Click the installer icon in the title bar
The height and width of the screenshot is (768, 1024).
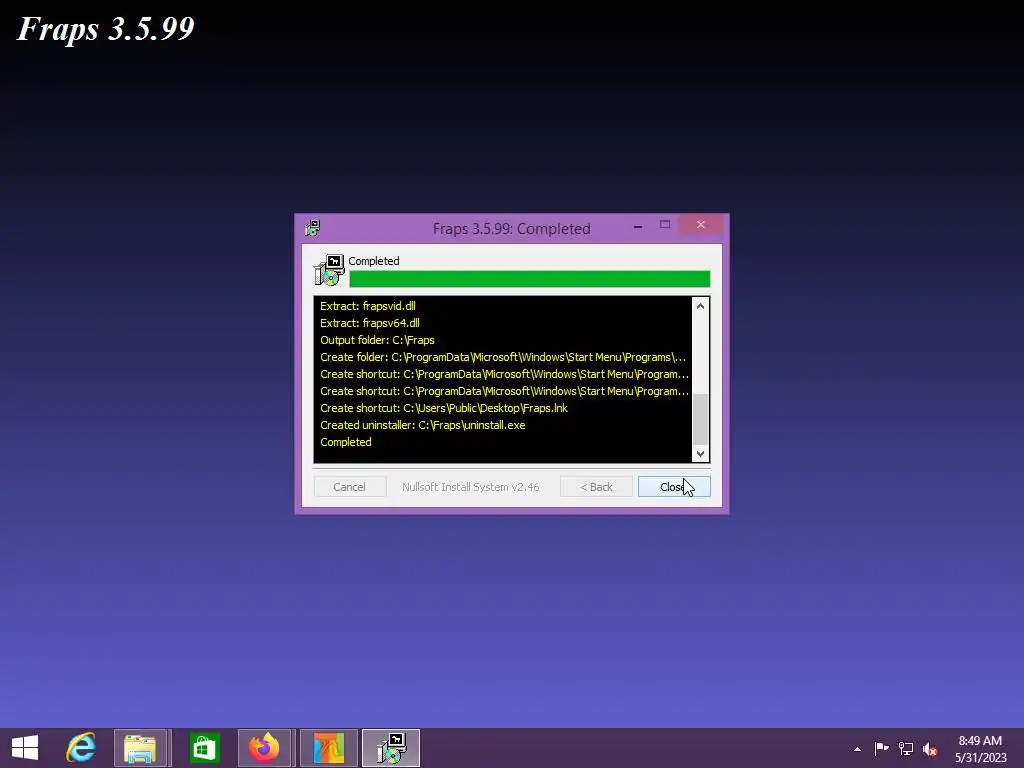[x=312, y=228]
